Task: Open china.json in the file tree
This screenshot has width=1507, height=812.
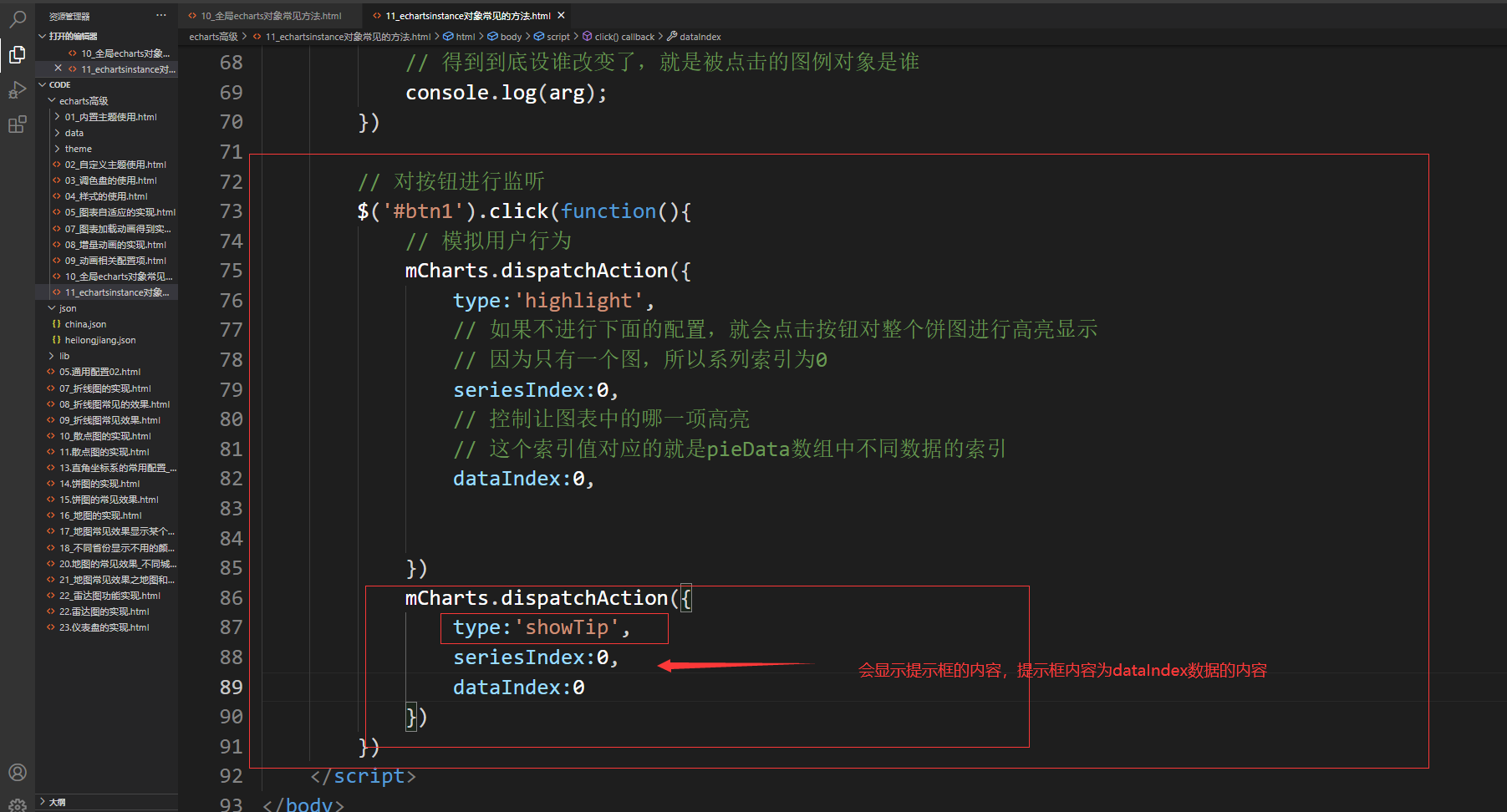Action: point(85,324)
